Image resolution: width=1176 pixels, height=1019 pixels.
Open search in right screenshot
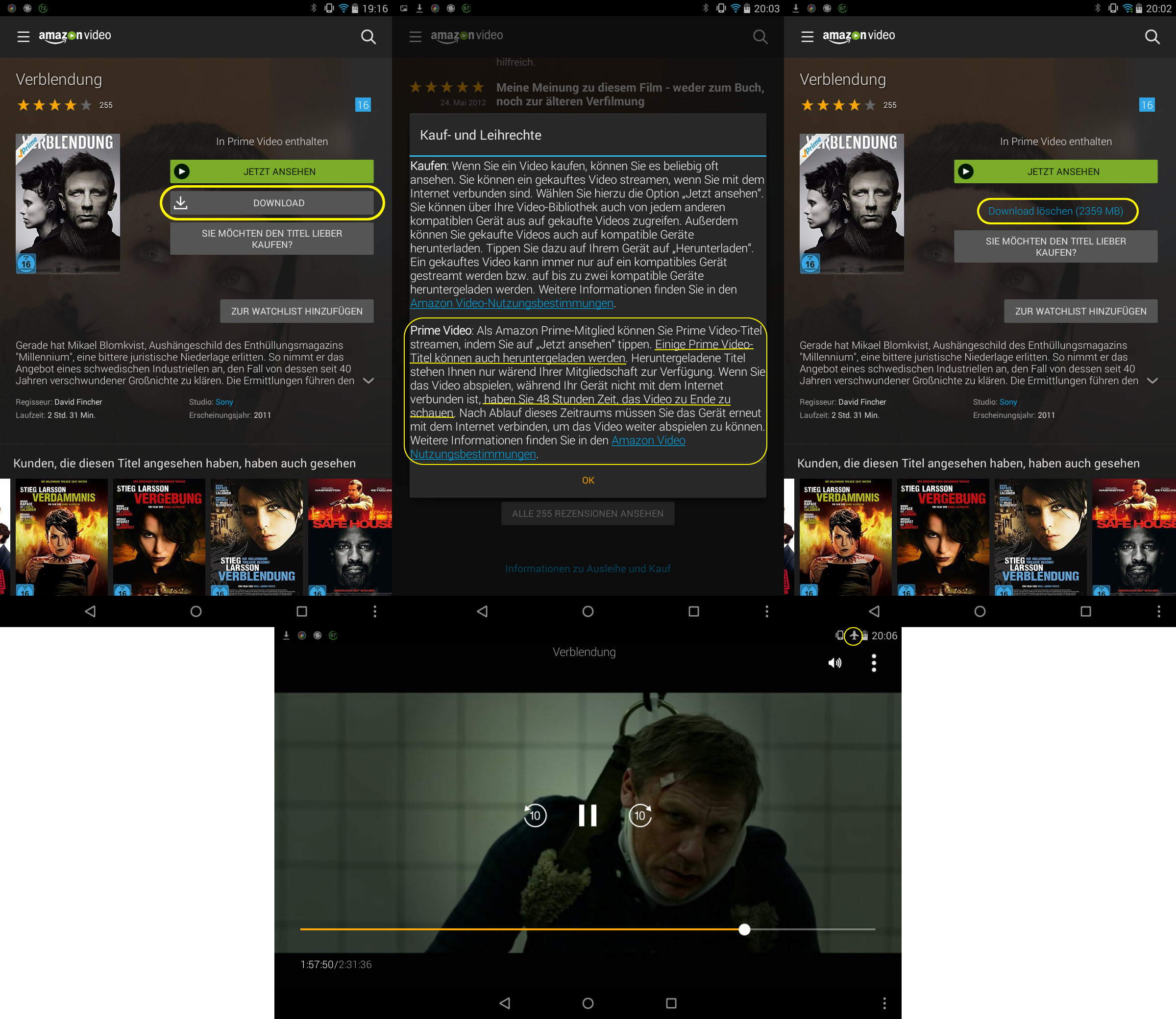tap(1152, 37)
